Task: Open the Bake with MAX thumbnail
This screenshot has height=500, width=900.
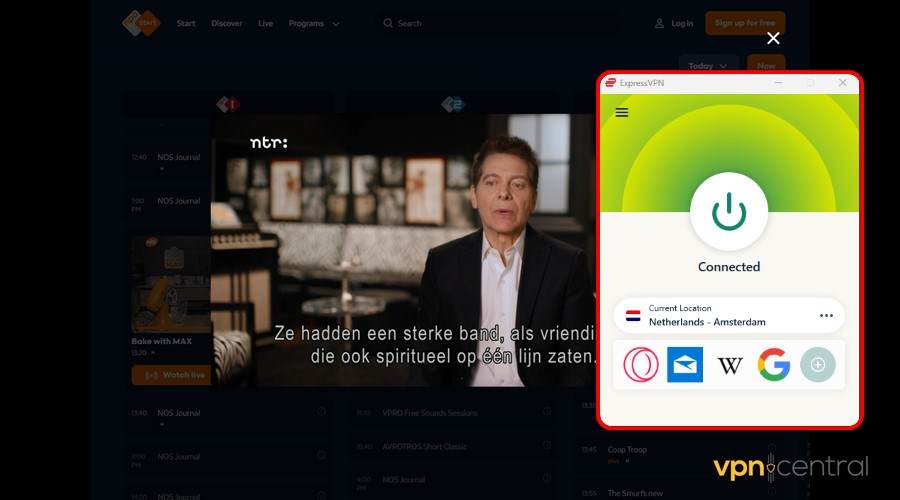Action: (172, 284)
